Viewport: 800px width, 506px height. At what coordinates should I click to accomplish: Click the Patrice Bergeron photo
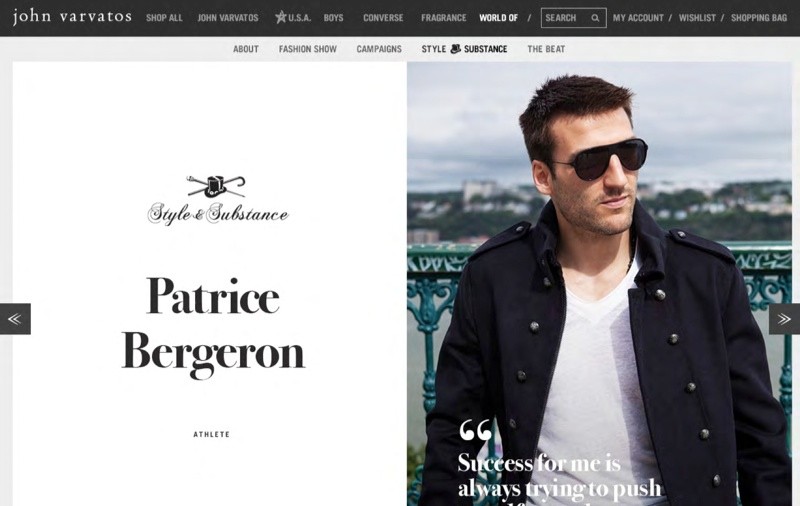pos(599,284)
